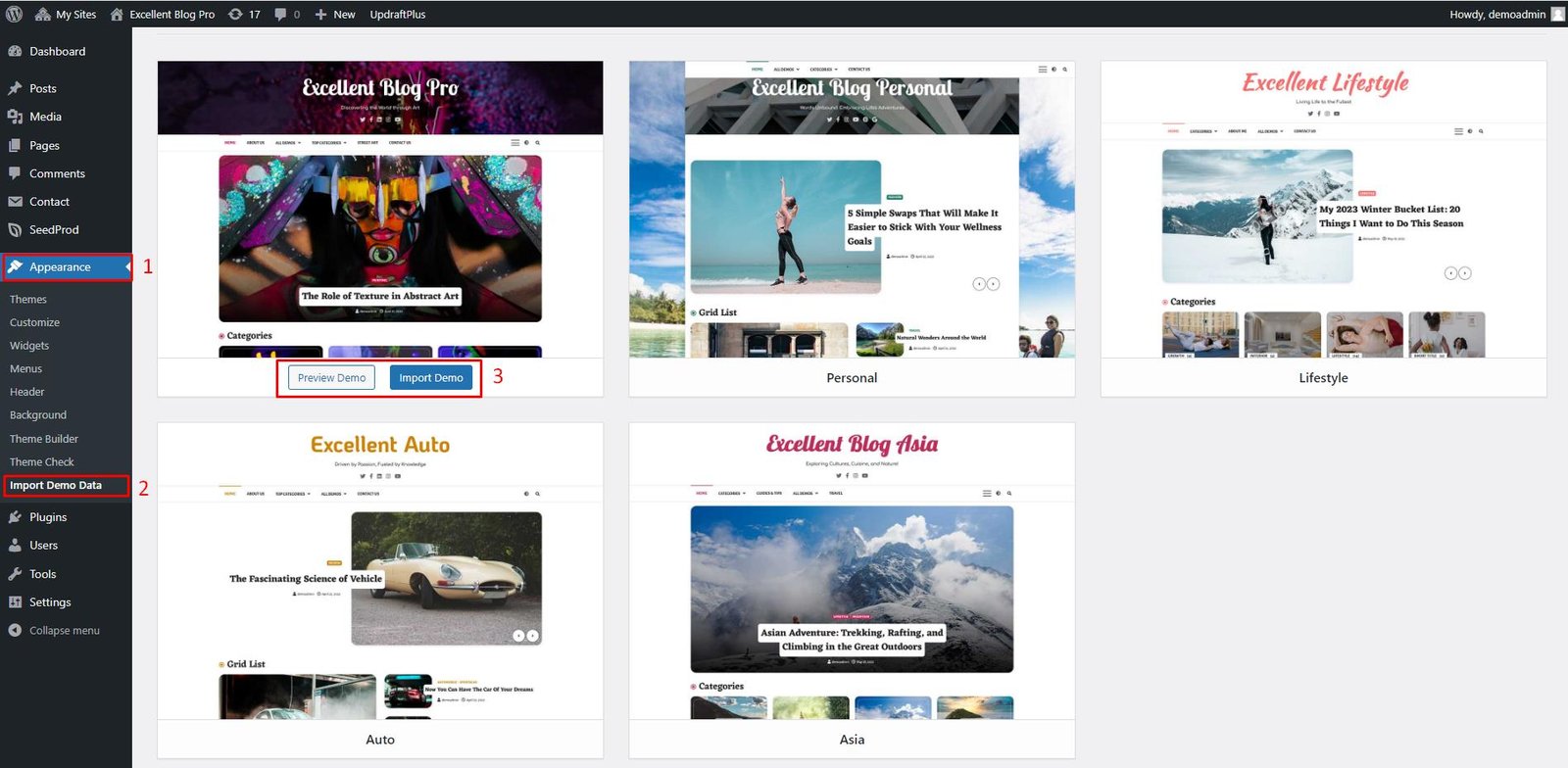Viewport: 1568px width, 768px height.
Task: Open comments bubble in admin bar
Action: (x=287, y=14)
